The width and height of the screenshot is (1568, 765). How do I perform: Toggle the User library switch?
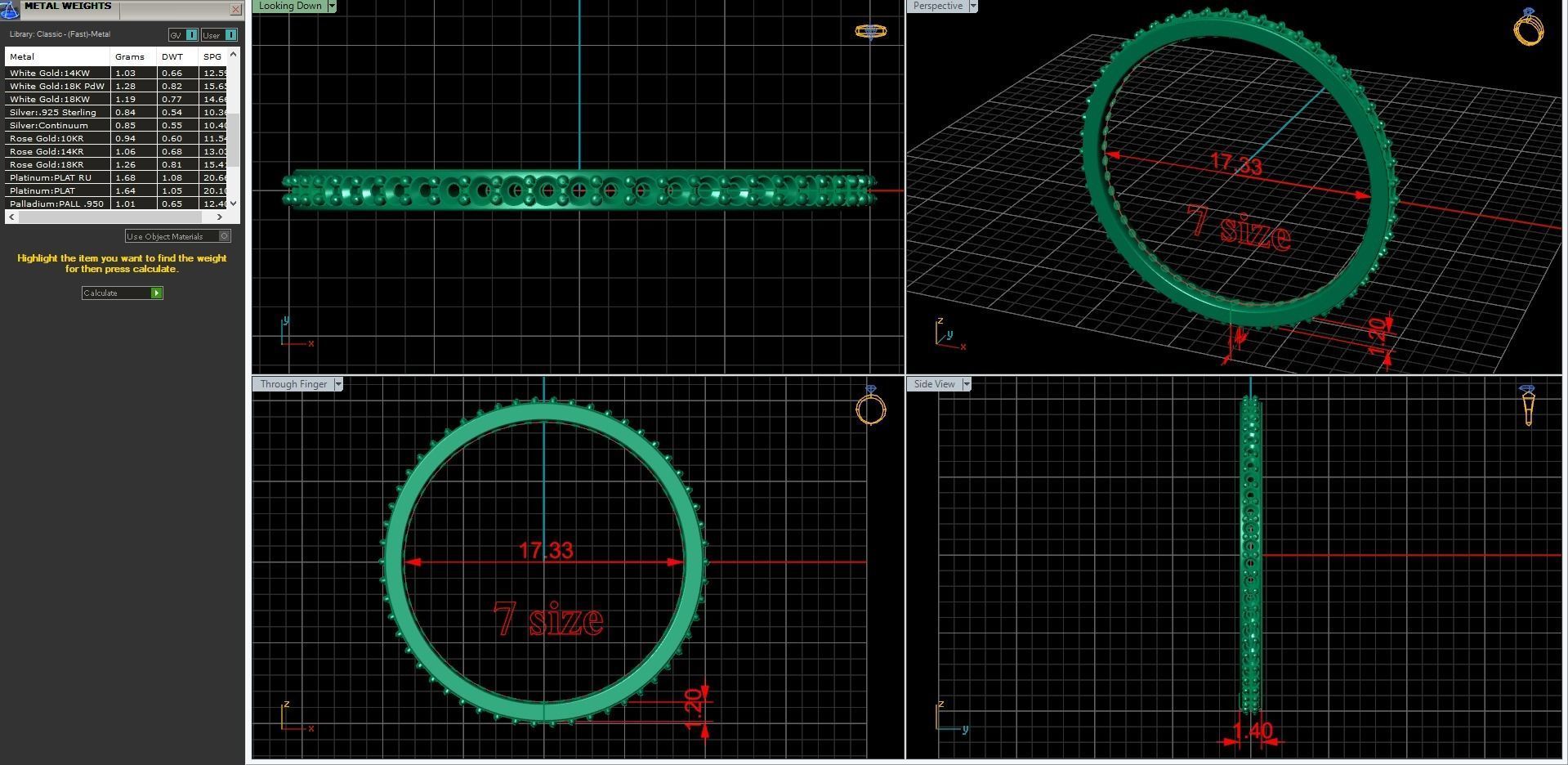pyautogui.click(x=219, y=35)
